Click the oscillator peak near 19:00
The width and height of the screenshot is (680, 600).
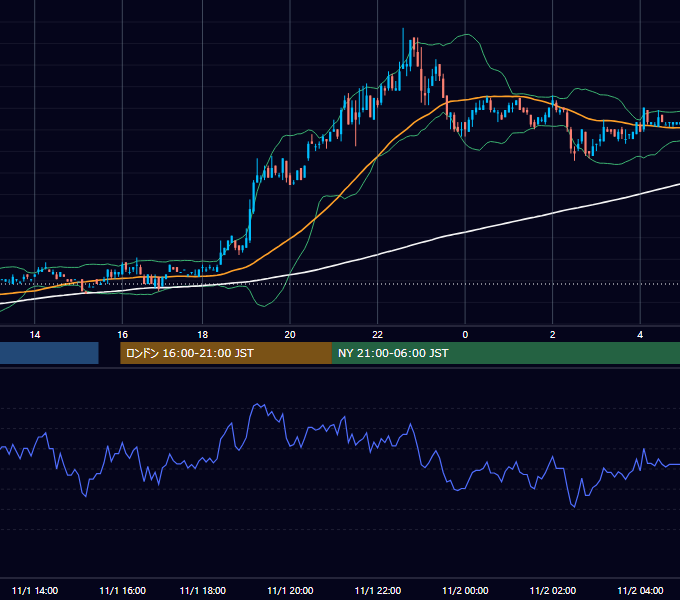(x=258, y=405)
